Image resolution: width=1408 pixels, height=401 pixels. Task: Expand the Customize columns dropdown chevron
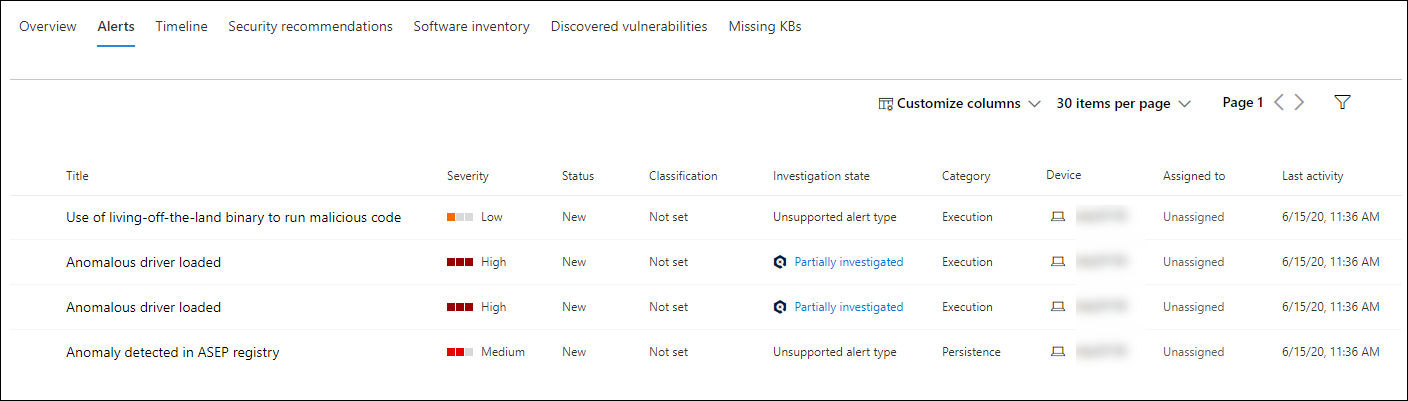click(x=1034, y=104)
